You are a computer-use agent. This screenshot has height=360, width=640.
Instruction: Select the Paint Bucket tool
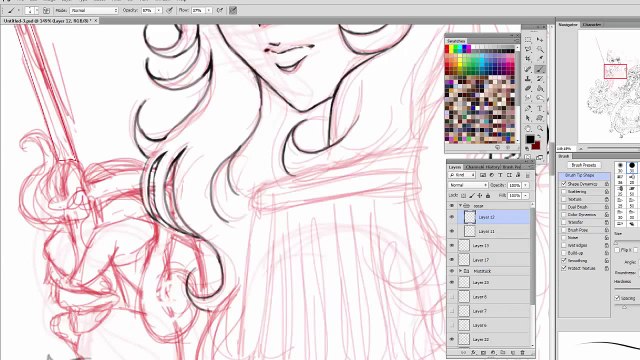[x=540, y=89]
